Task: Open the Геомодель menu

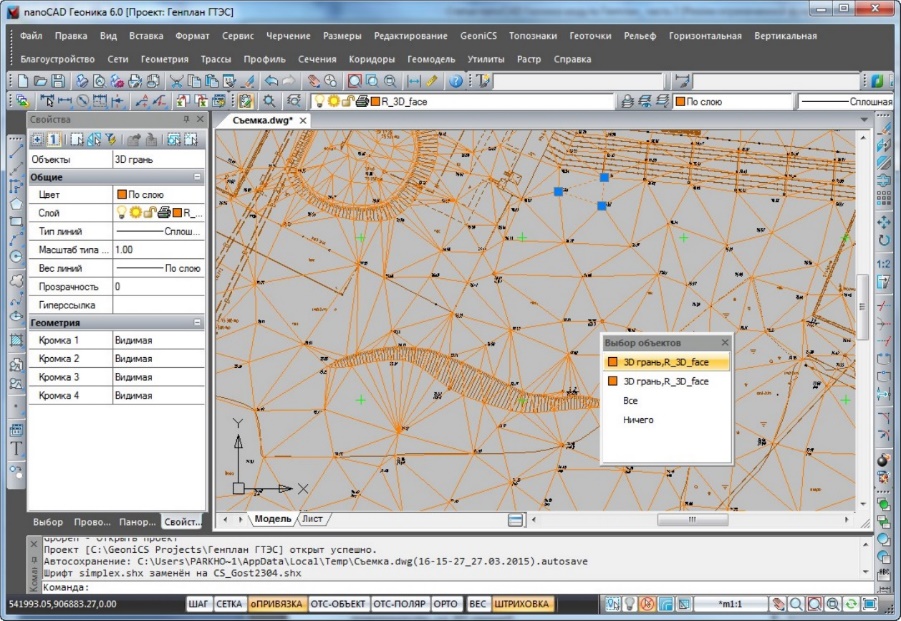Action: pos(431,59)
